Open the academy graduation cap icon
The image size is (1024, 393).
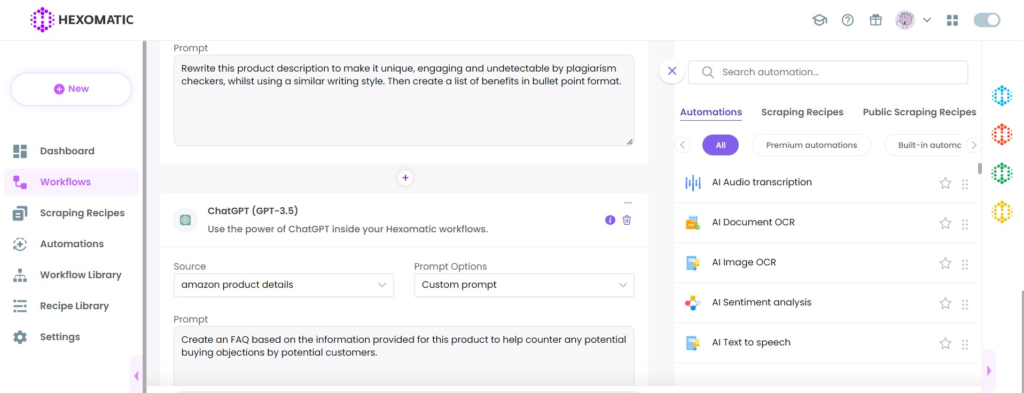[x=819, y=20]
